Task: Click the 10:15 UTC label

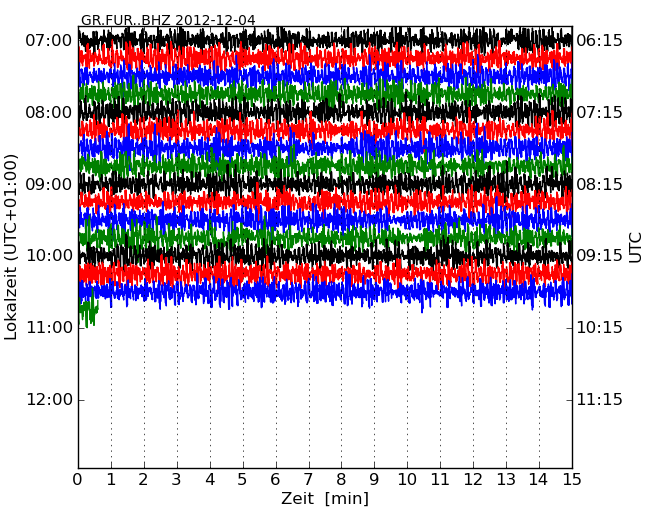Action: click(x=599, y=328)
